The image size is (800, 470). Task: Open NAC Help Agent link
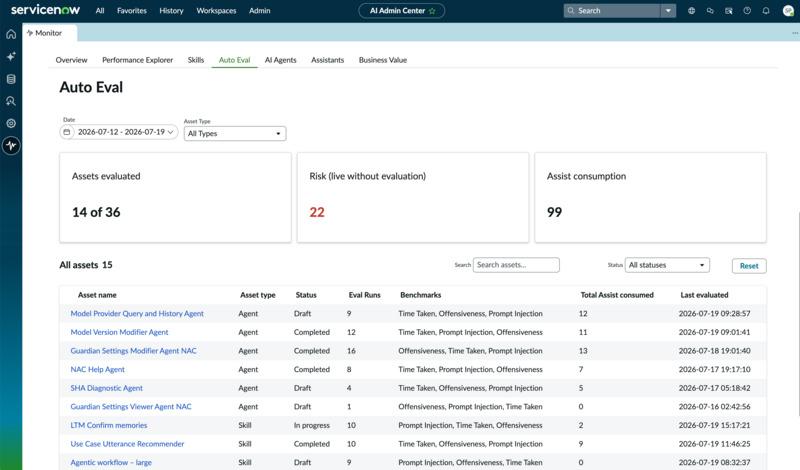pyautogui.click(x=97, y=369)
